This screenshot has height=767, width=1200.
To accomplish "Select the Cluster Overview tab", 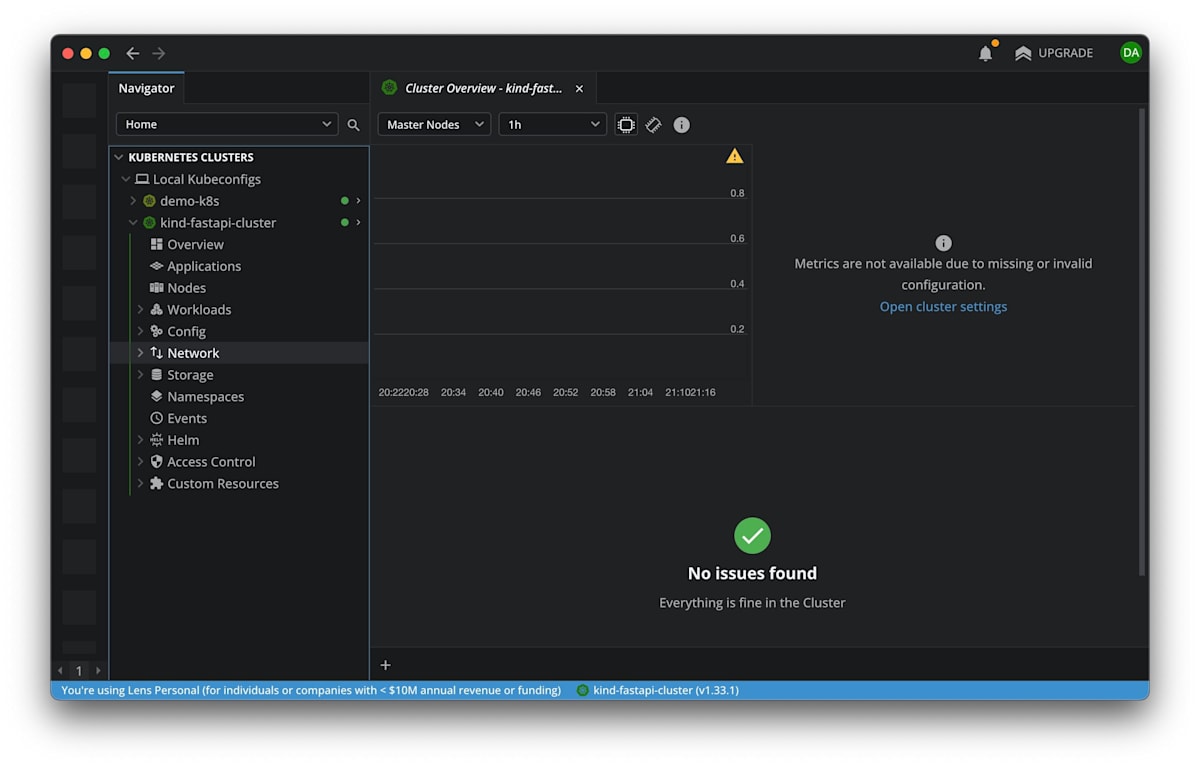I will point(483,88).
